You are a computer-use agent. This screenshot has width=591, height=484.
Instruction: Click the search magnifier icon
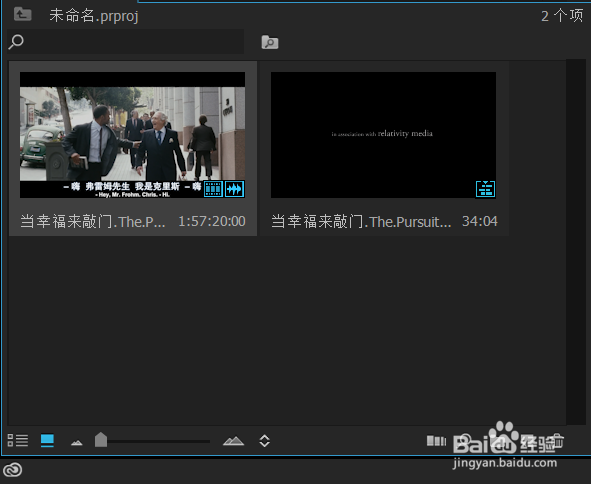pos(16,41)
